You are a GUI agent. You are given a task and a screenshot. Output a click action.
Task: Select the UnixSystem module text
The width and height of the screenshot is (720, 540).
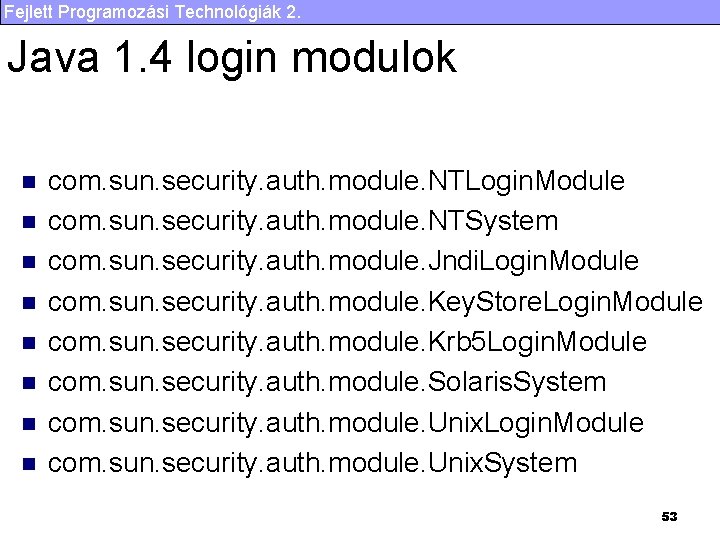[x=312, y=463]
